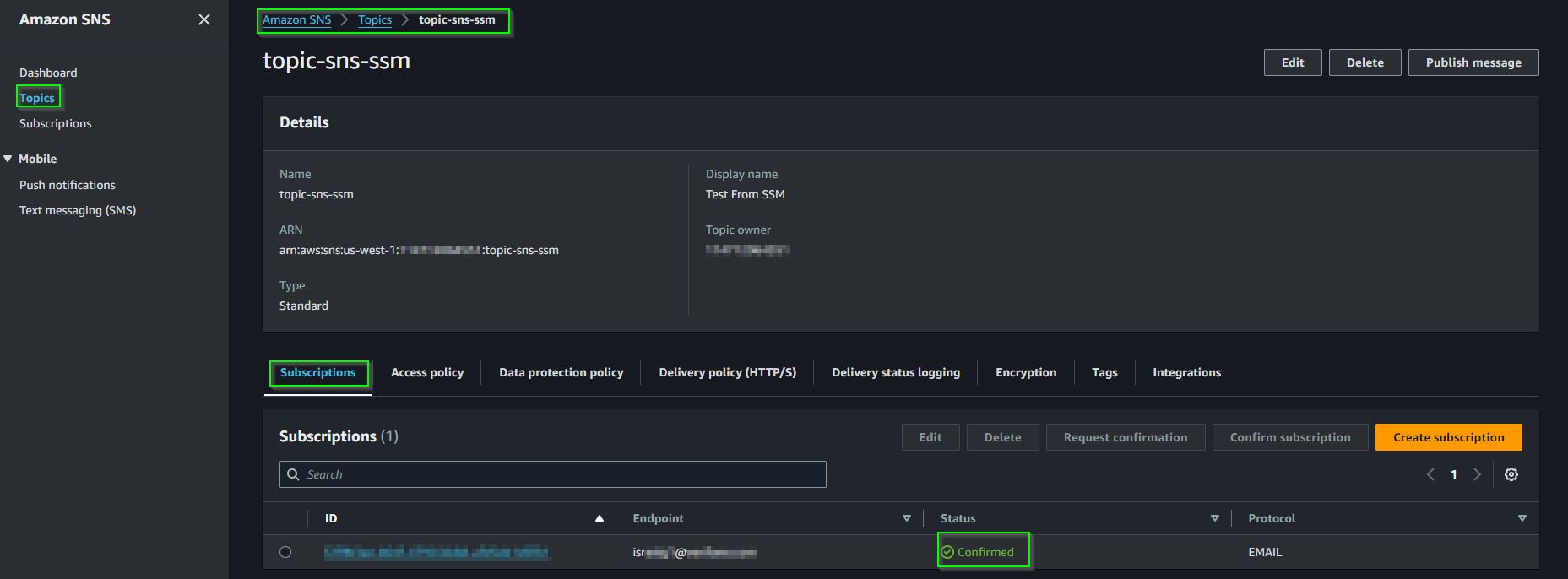The image size is (1568, 579).
Task: Open the Integrations tab
Action: 1186,372
